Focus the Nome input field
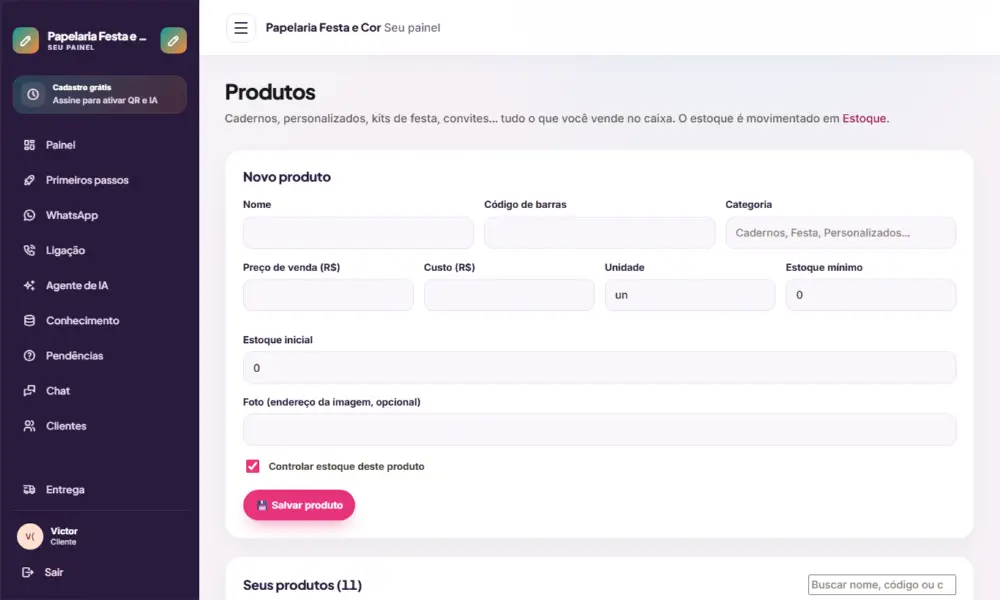 (x=358, y=233)
